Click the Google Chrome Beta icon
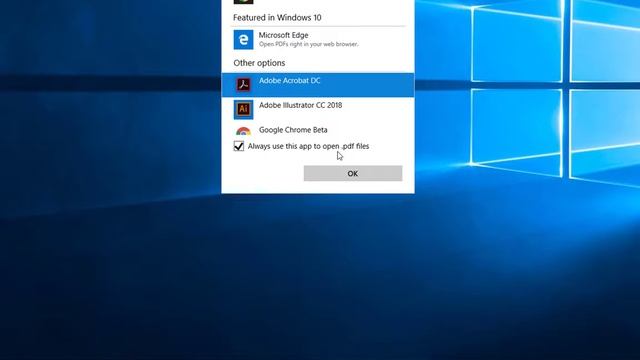The image size is (640, 360). tap(243, 131)
